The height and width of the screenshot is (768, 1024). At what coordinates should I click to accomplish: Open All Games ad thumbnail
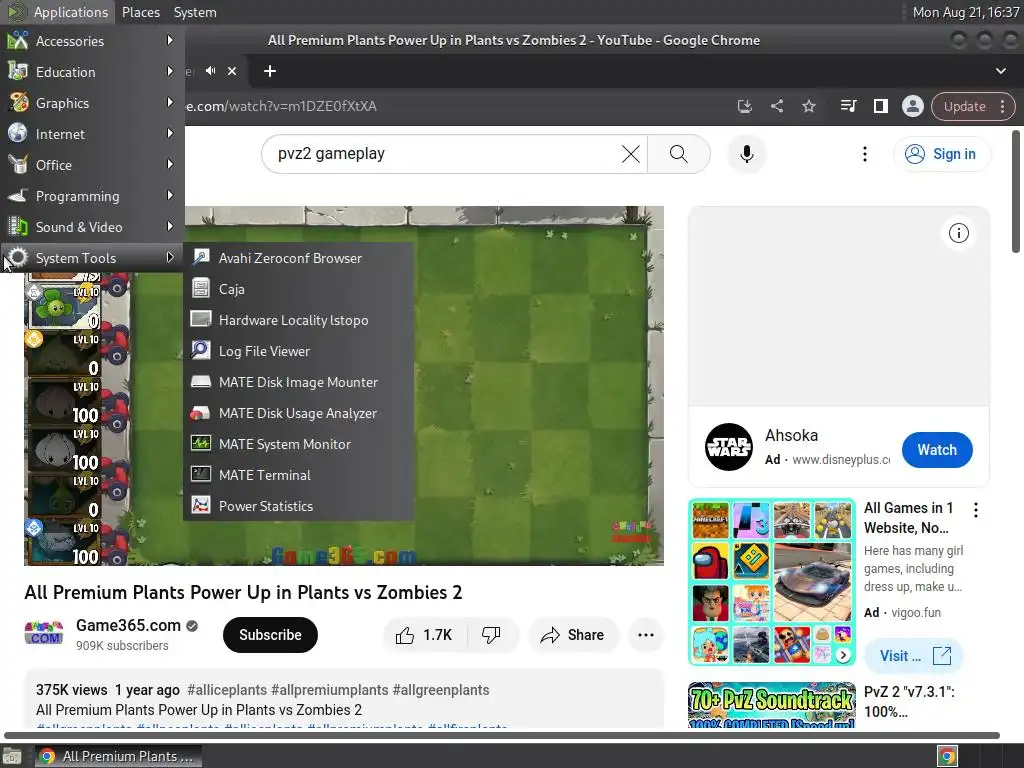[771, 582]
